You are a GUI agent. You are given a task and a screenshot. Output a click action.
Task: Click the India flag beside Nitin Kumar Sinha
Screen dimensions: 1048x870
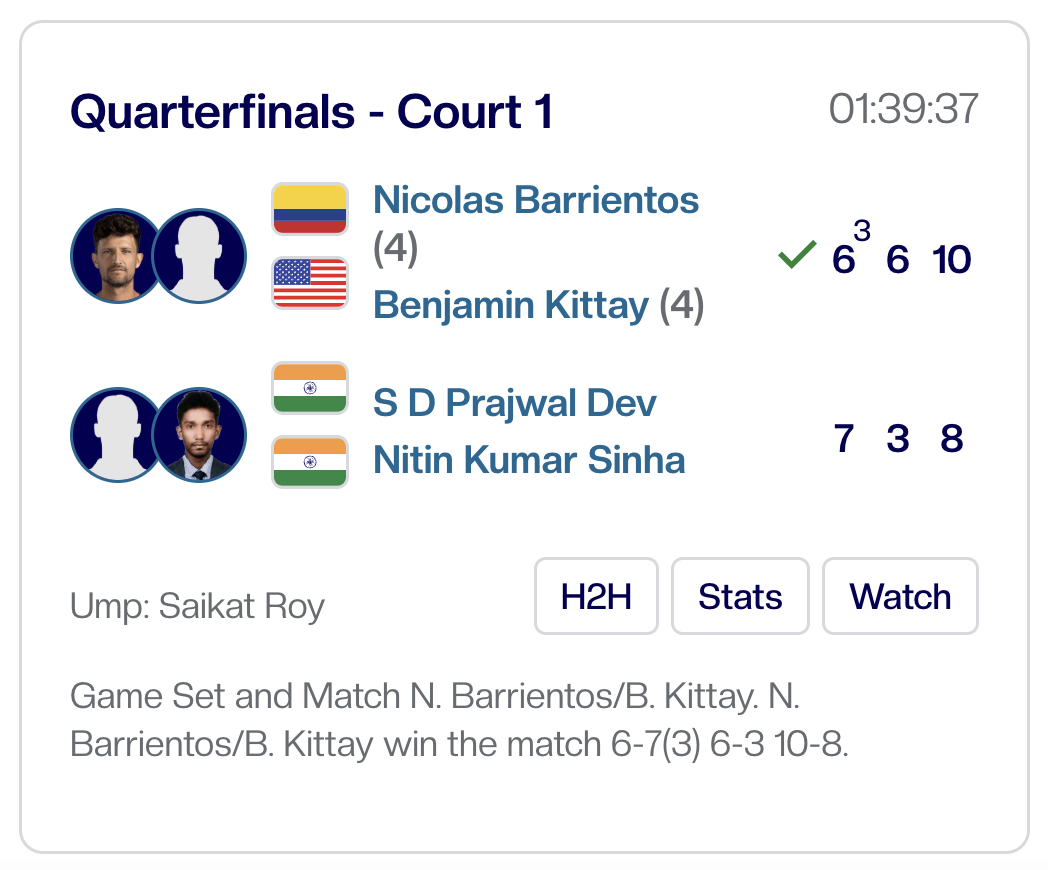310,462
